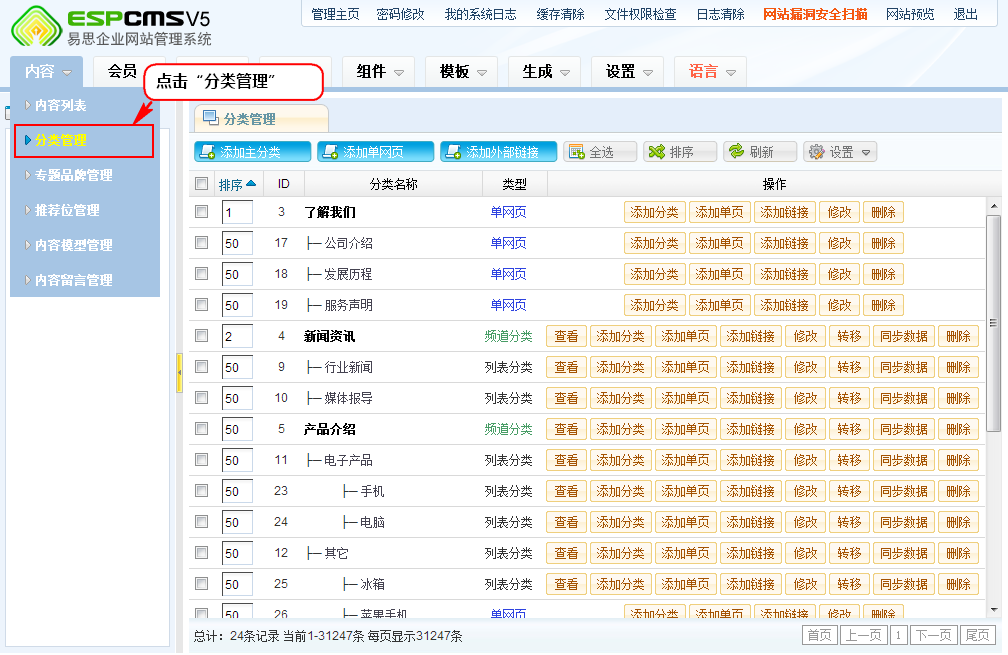1008x655 pixels.
Task: Click the table vertical scrollbar thumb
Action: pyautogui.click(x=993, y=323)
